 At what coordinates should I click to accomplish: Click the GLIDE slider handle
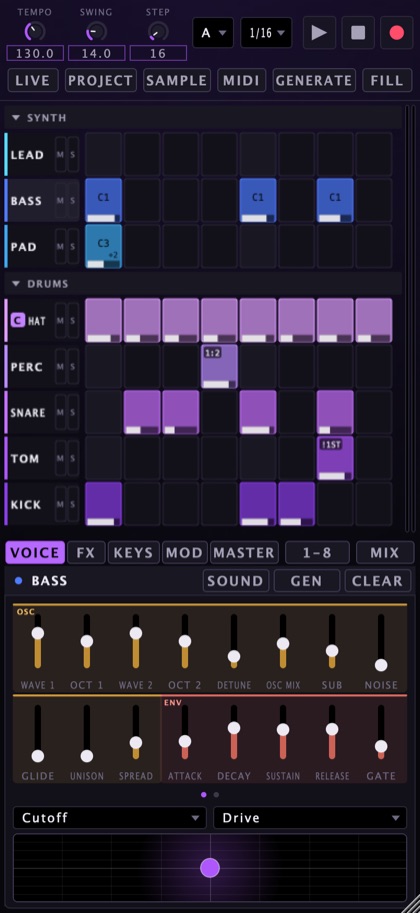(x=38, y=756)
